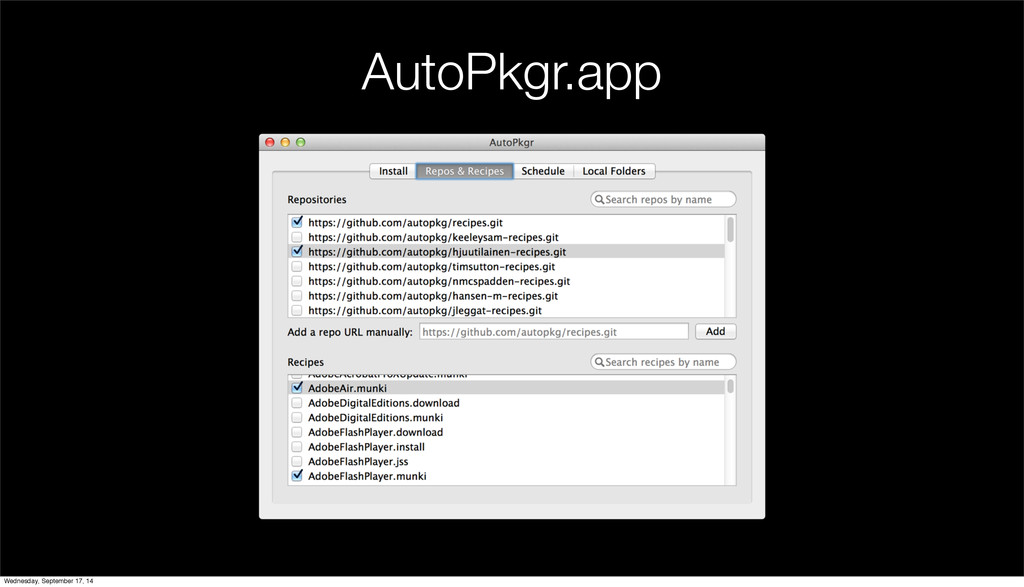
Task: Check the jleggat-recipes.git repository
Action: [x=297, y=310]
